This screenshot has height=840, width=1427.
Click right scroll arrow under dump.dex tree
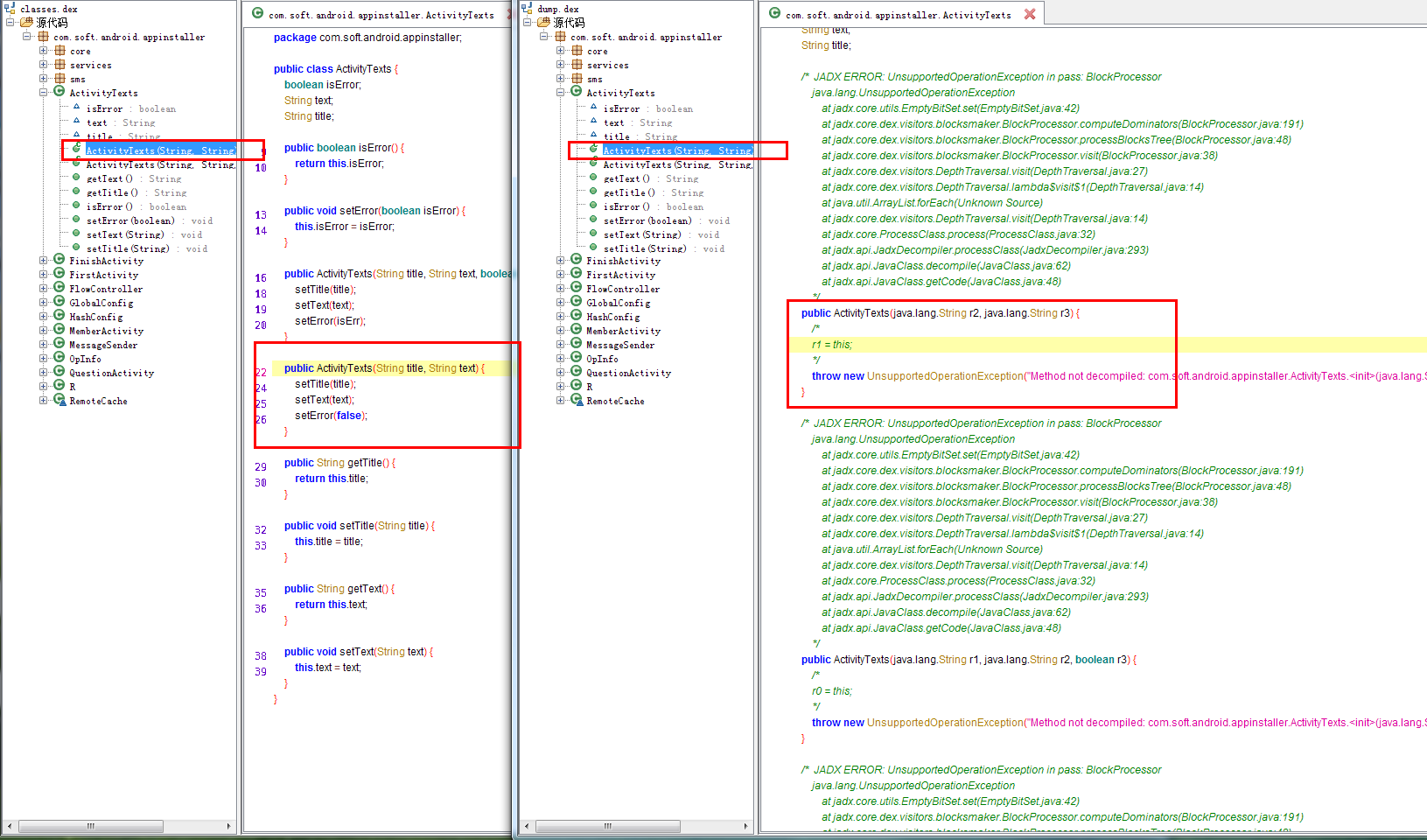click(745, 826)
